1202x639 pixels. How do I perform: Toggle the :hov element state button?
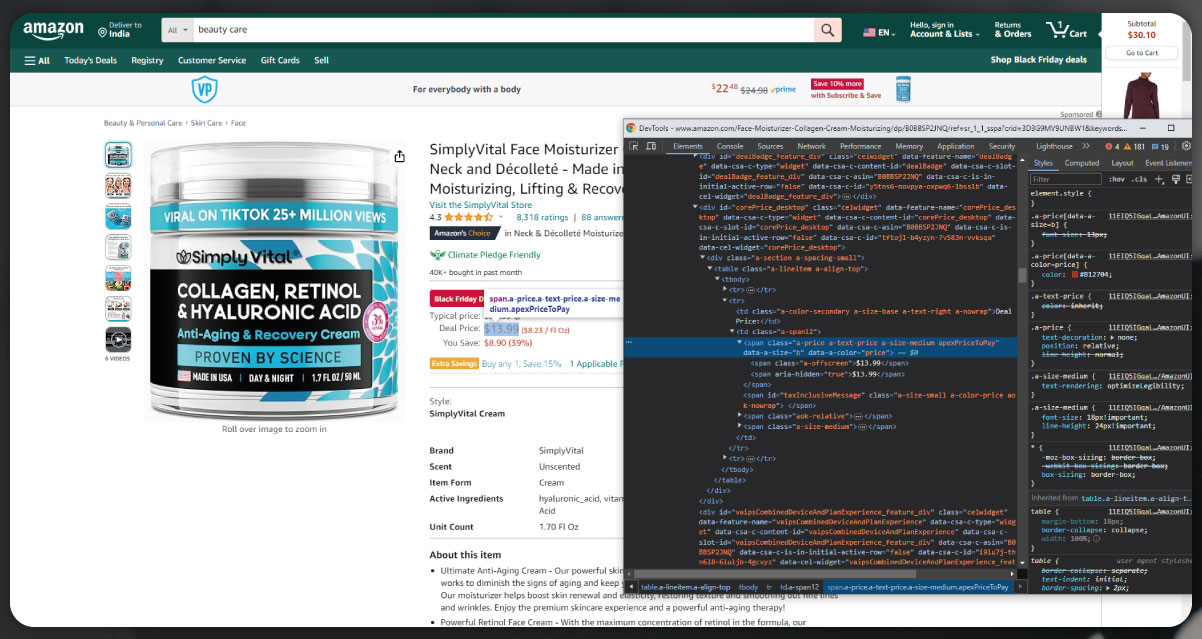pyautogui.click(x=1117, y=179)
